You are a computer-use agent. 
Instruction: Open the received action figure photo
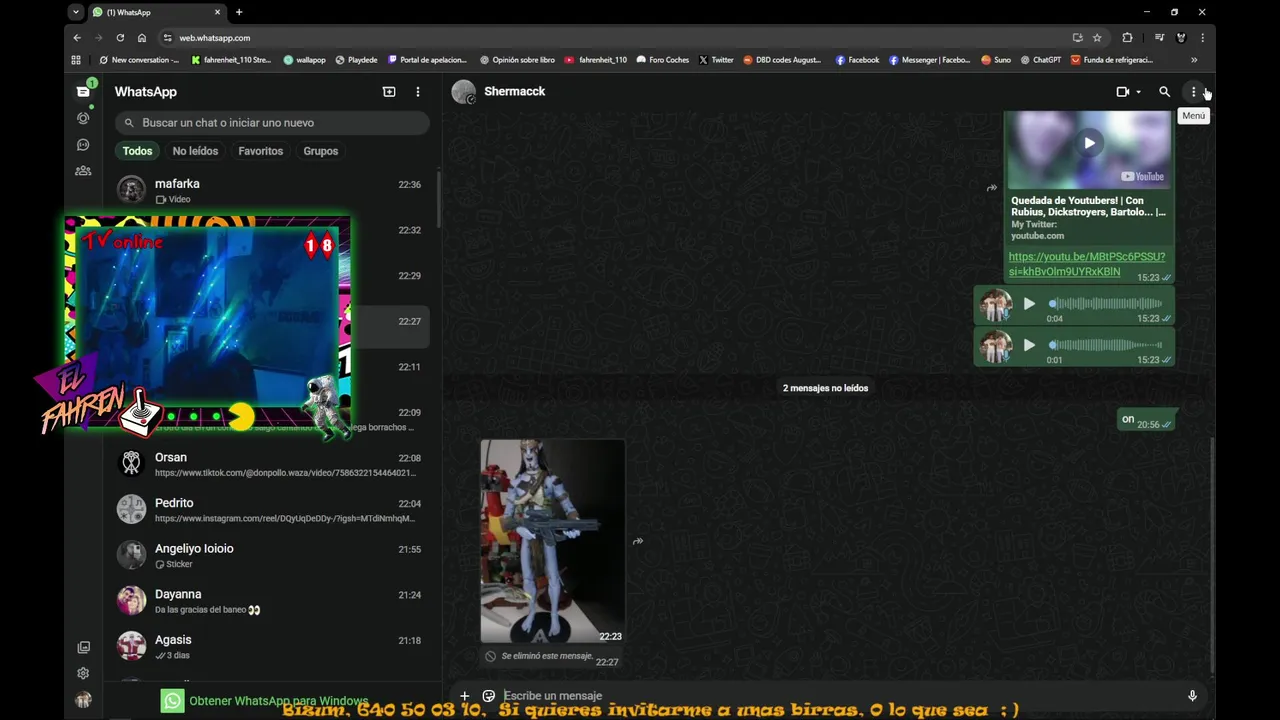553,541
